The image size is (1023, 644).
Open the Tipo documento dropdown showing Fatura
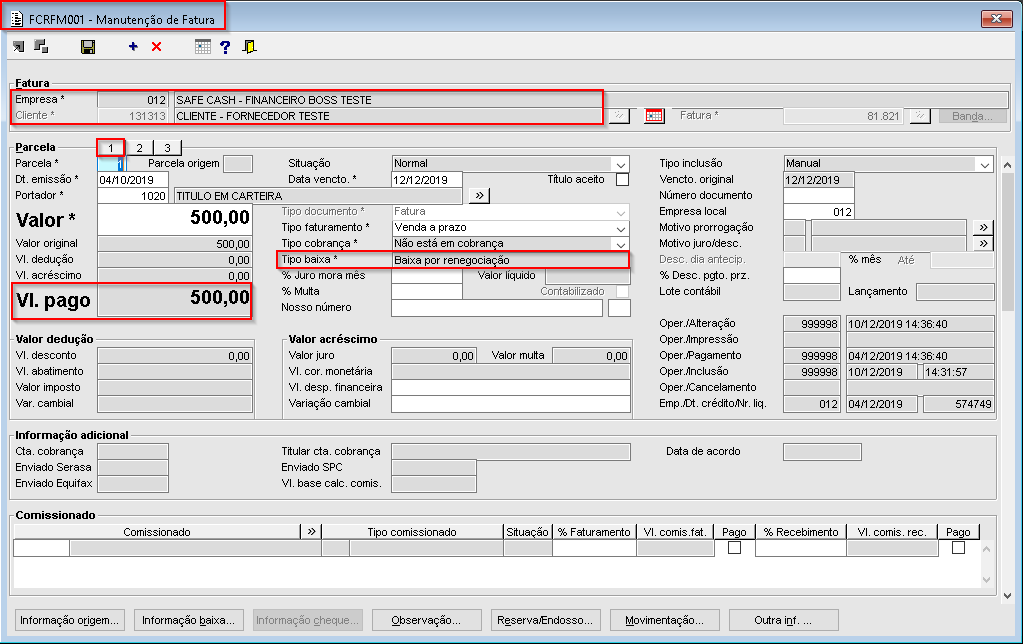tap(620, 212)
